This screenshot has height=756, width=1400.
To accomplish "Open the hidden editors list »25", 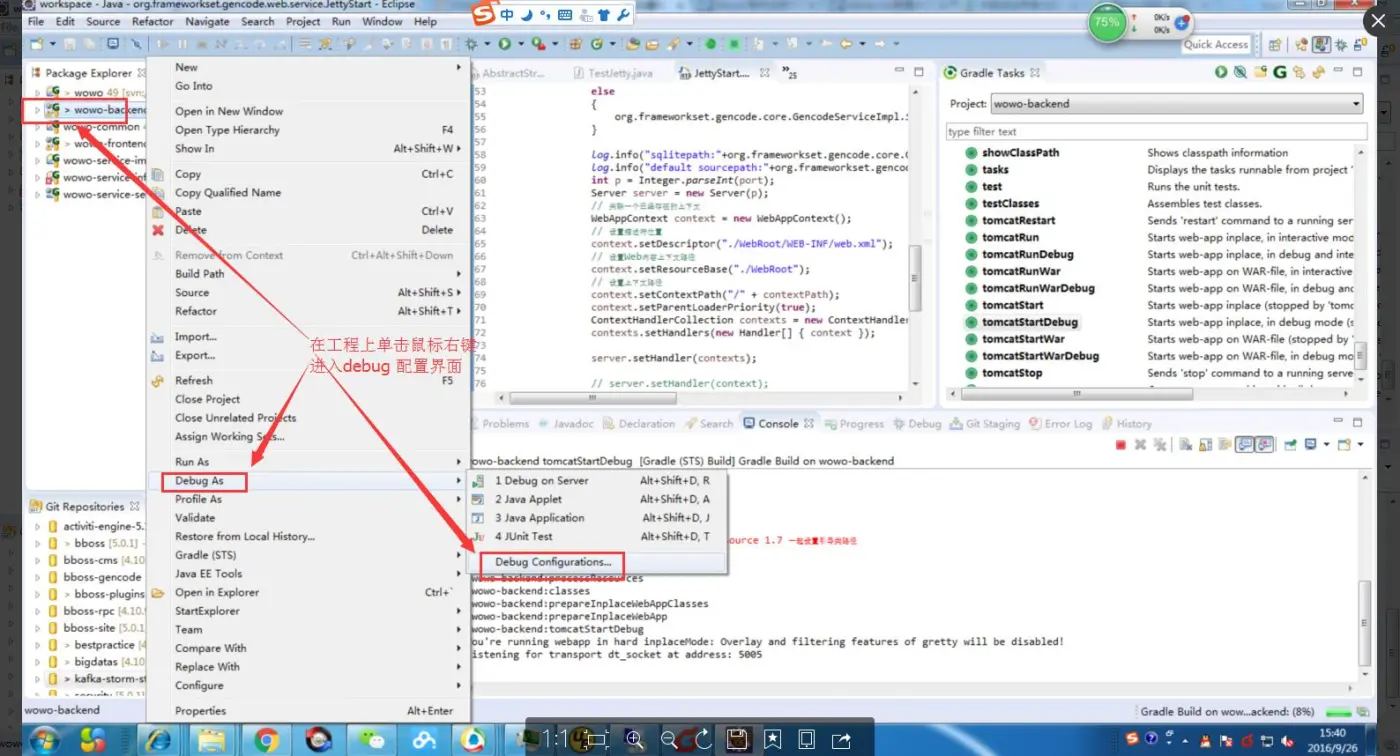I will pos(789,73).
